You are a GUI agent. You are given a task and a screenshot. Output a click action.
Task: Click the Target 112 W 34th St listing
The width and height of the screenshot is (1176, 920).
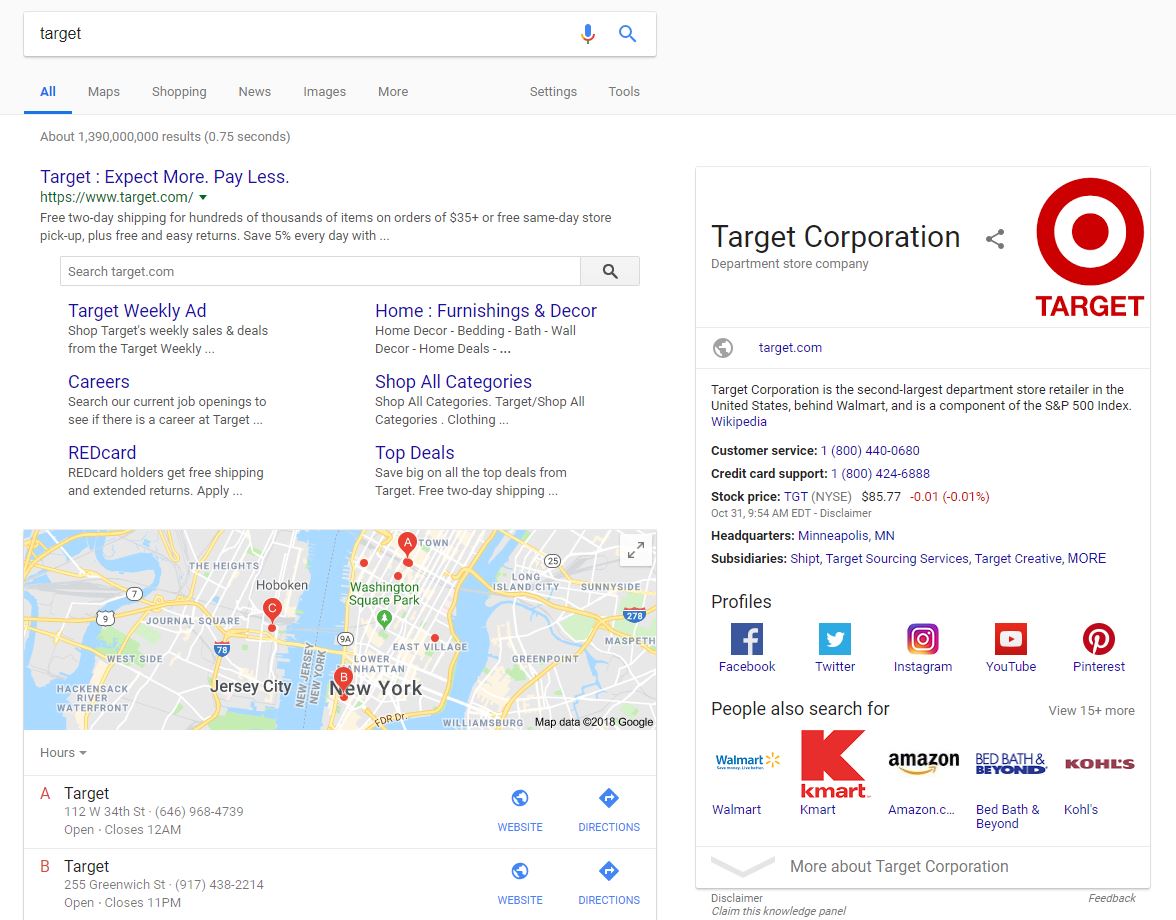click(x=255, y=811)
